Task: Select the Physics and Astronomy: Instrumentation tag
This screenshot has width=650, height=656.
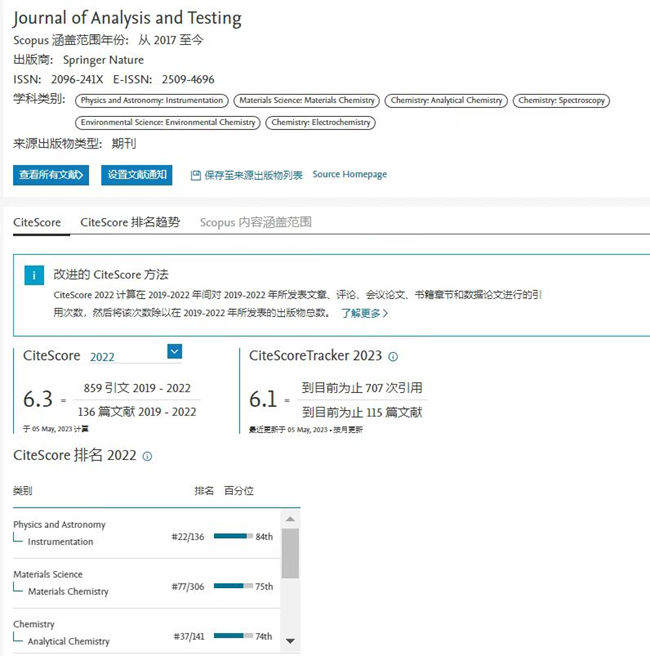Action: [x=152, y=101]
